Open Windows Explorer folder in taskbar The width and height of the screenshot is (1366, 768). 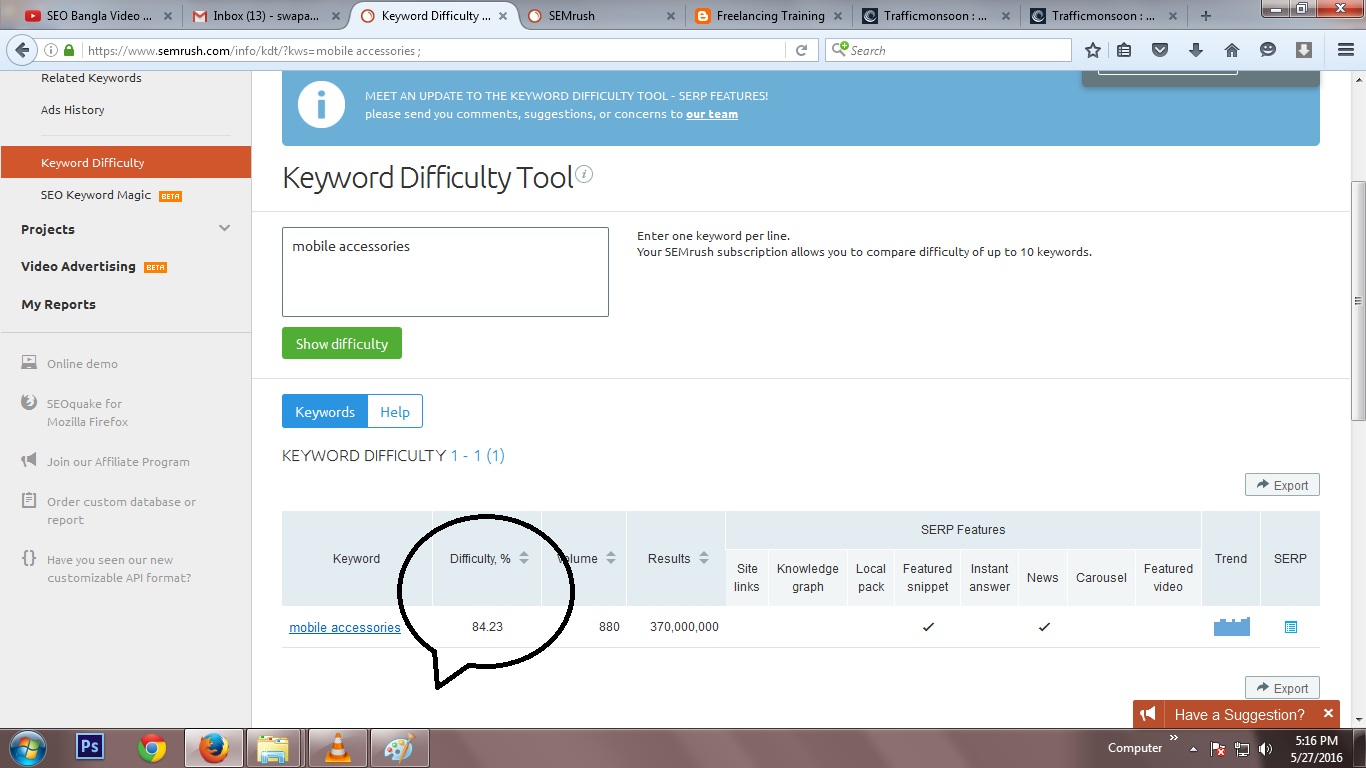click(x=274, y=748)
